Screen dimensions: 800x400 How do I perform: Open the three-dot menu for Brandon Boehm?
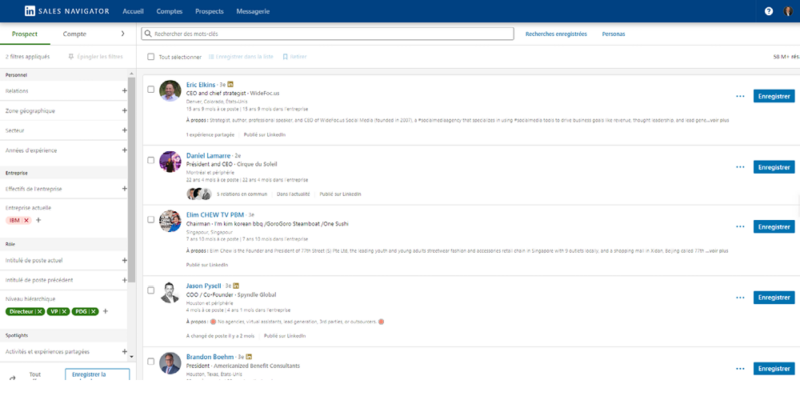[740, 368]
